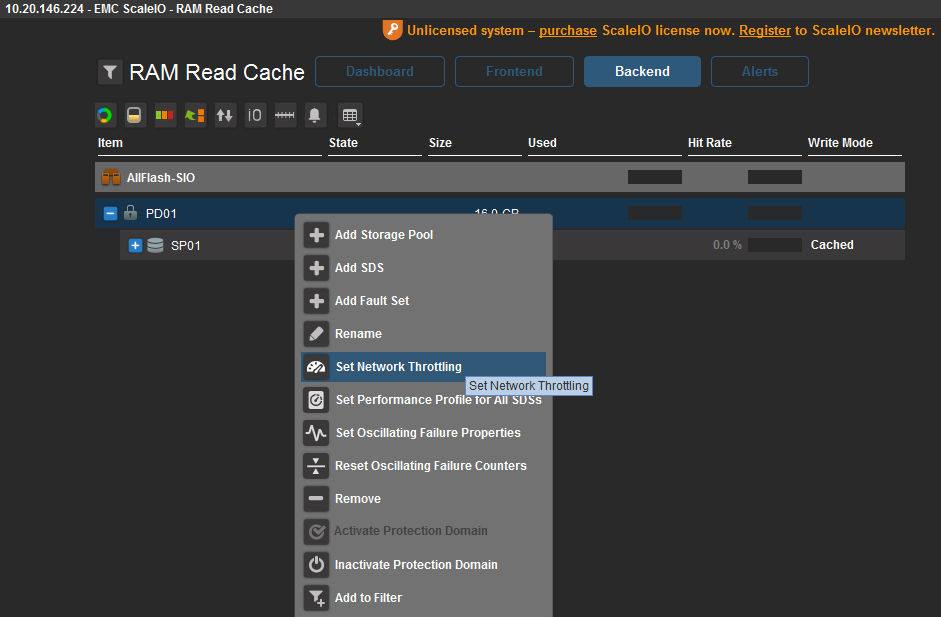
Task: Open the purchase license link
Action: [568, 31]
